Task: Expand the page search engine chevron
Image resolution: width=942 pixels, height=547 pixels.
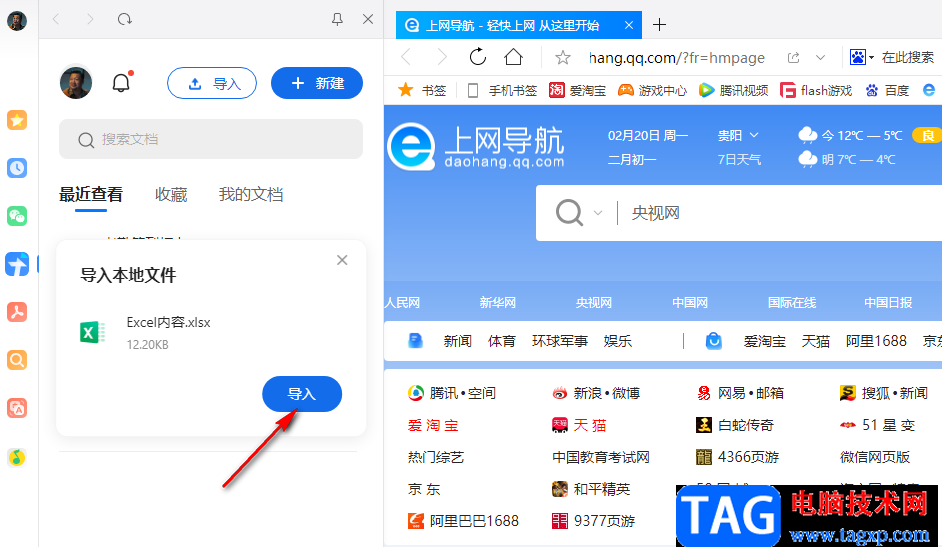Action: click(598, 213)
